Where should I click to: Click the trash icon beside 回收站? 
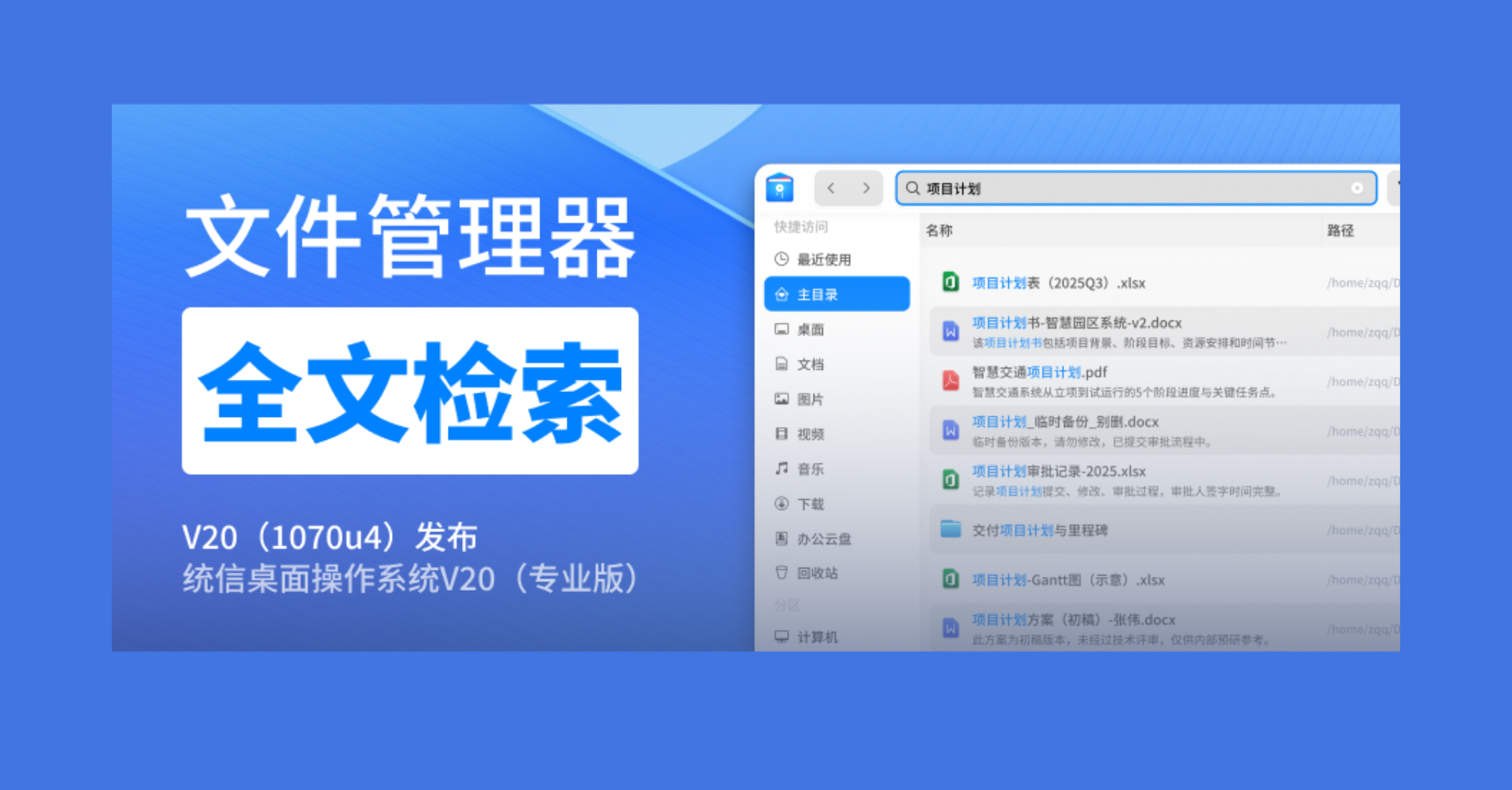point(781,573)
